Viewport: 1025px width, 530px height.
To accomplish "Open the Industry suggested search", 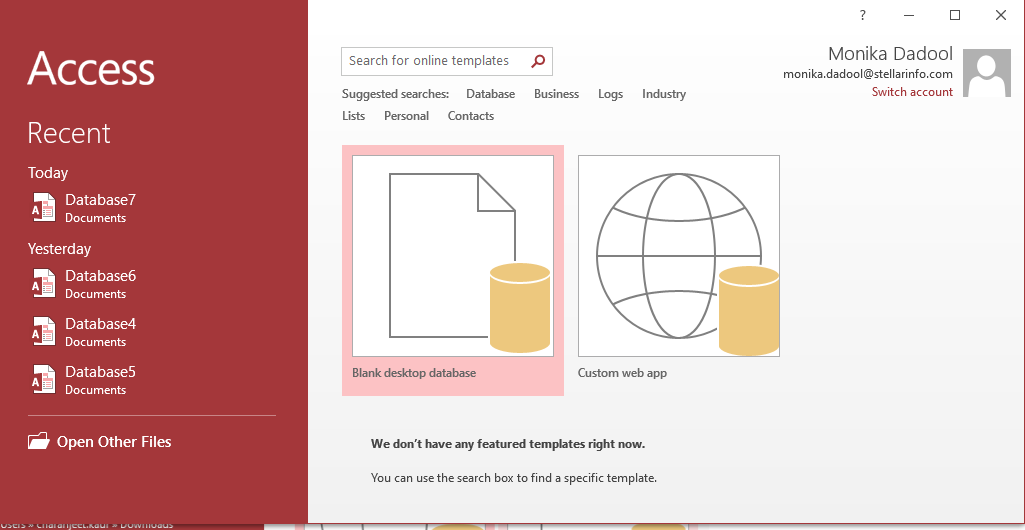I will pos(664,94).
